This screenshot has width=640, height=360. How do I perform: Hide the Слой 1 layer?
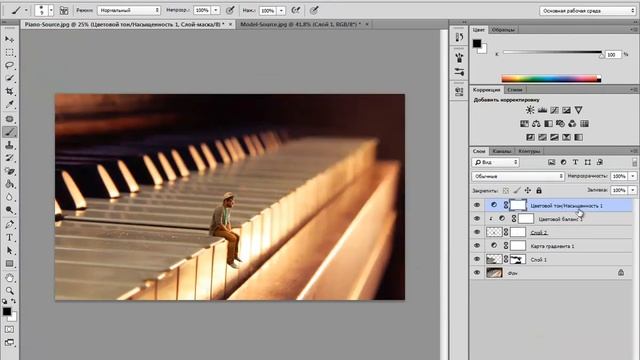pyautogui.click(x=477, y=259)
